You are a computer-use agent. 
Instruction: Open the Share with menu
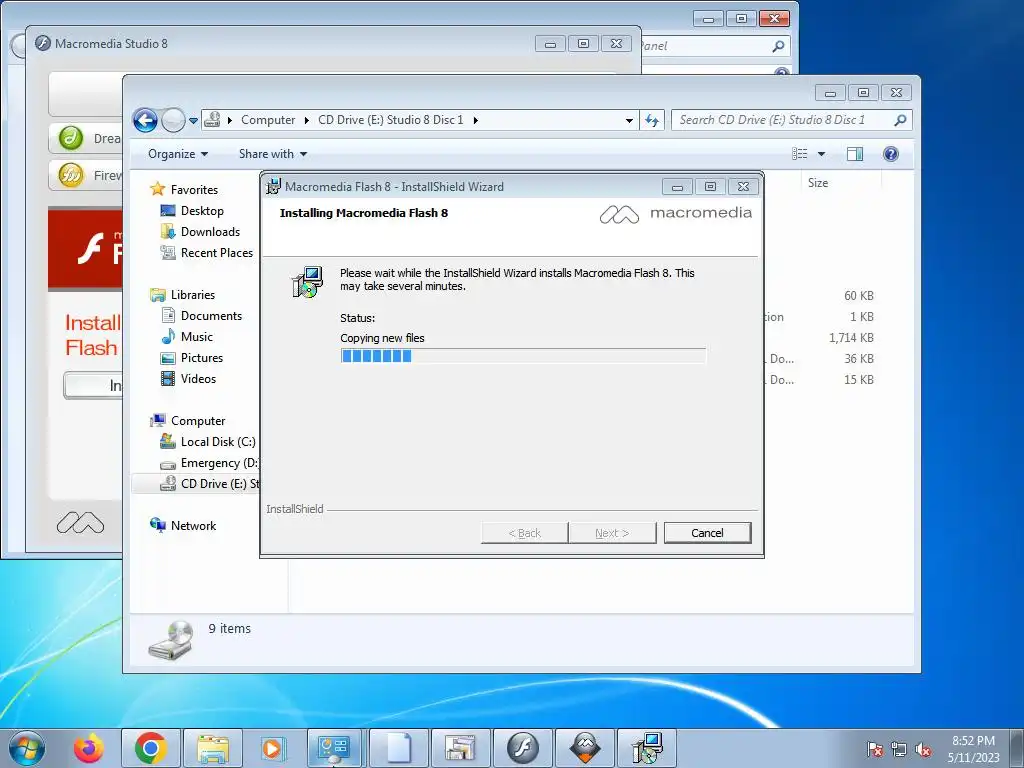click(273, 154)
